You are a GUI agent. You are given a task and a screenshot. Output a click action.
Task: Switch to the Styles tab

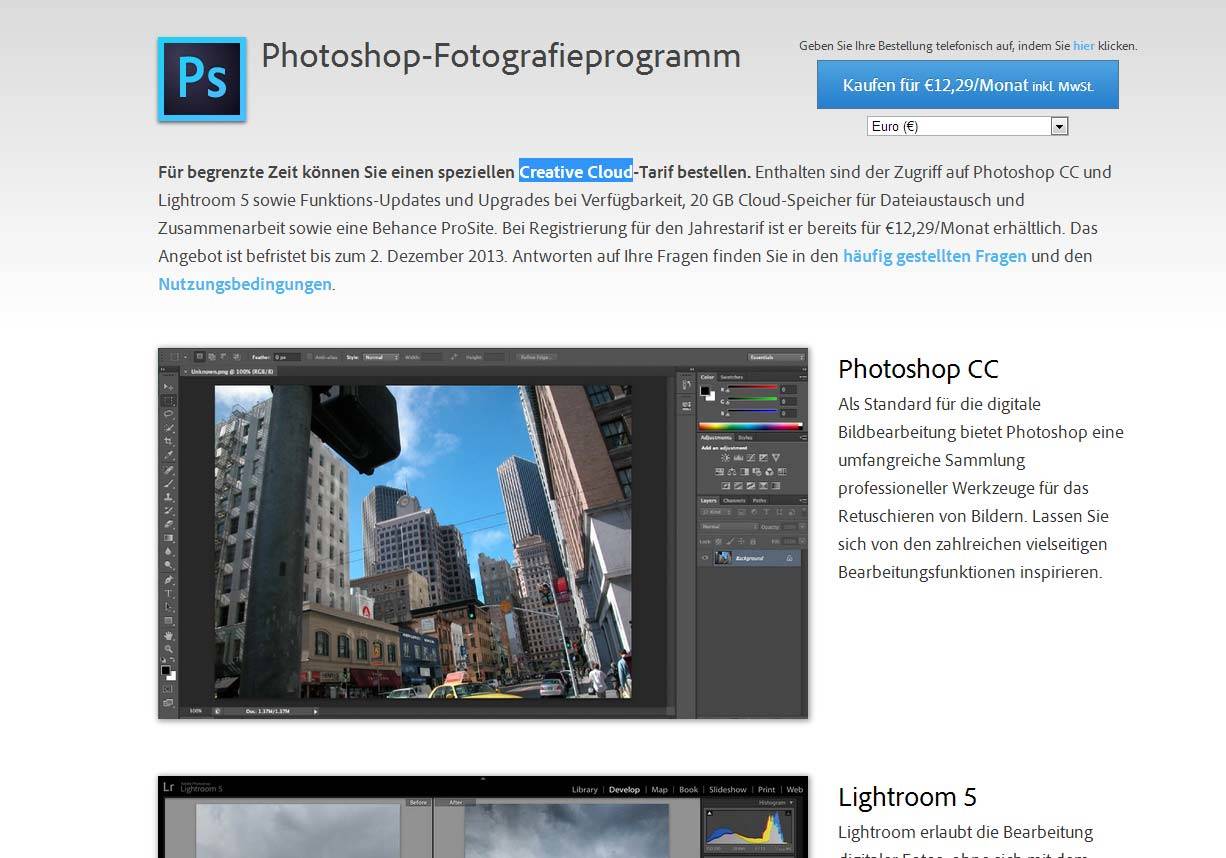point(745,438)
